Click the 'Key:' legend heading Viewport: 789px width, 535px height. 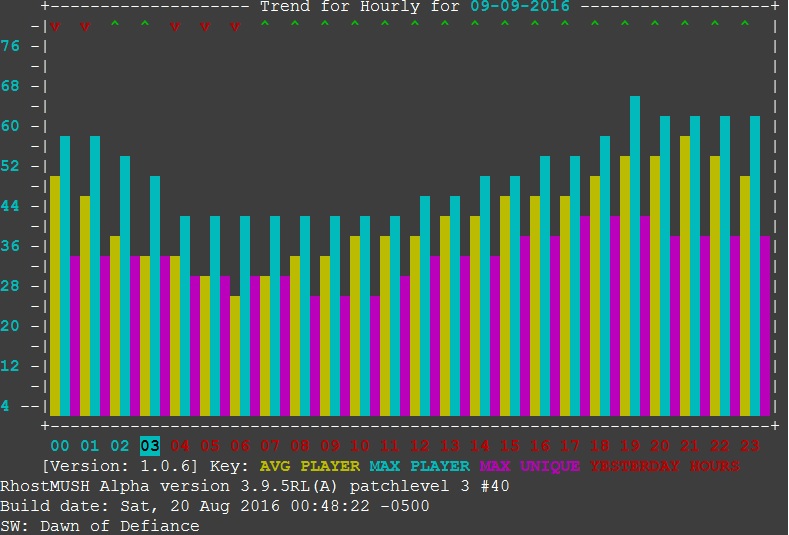[x=229, y=466]
